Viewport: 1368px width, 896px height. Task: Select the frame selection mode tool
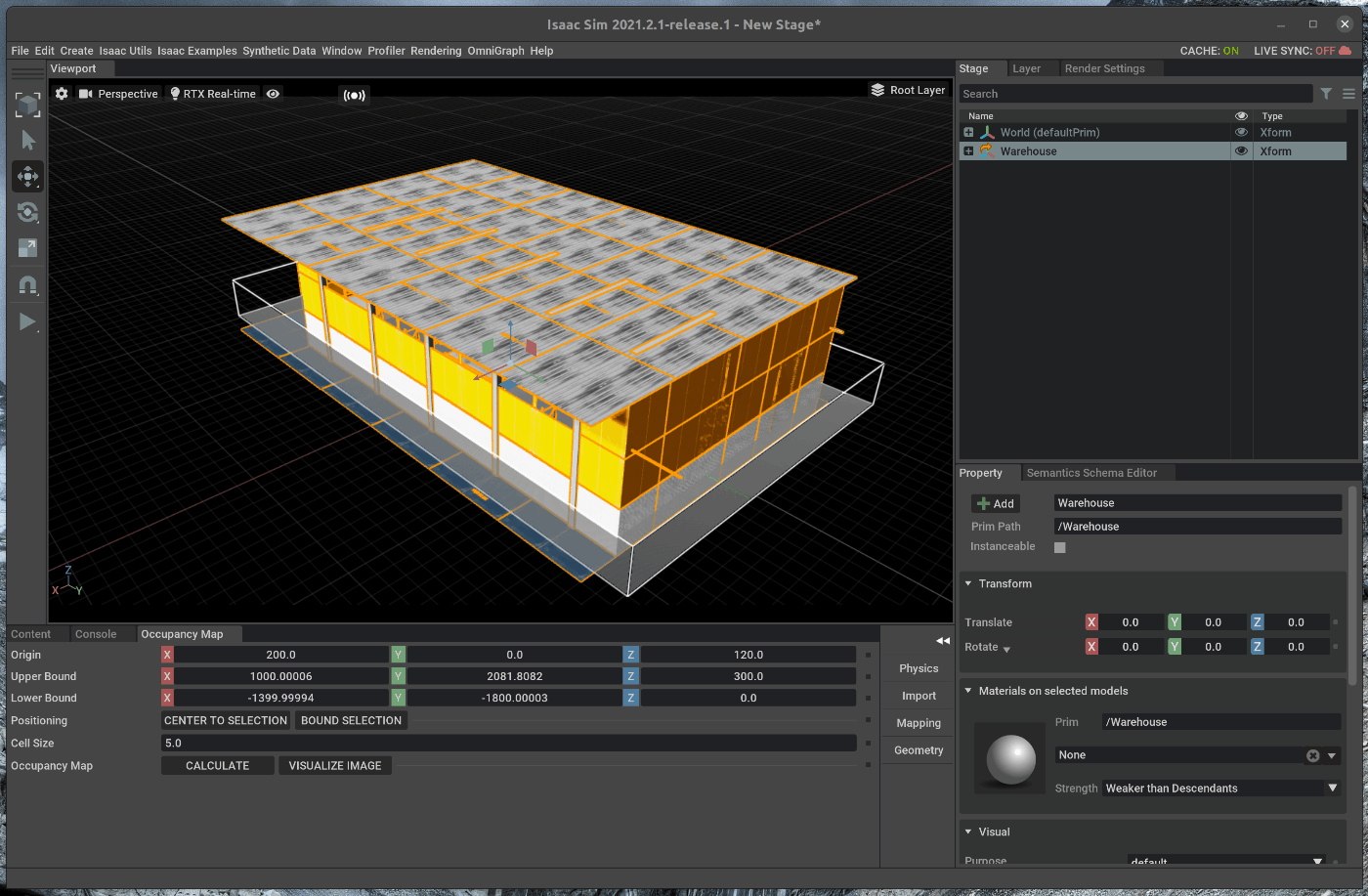pyautogui.click(x=27, y=105)
